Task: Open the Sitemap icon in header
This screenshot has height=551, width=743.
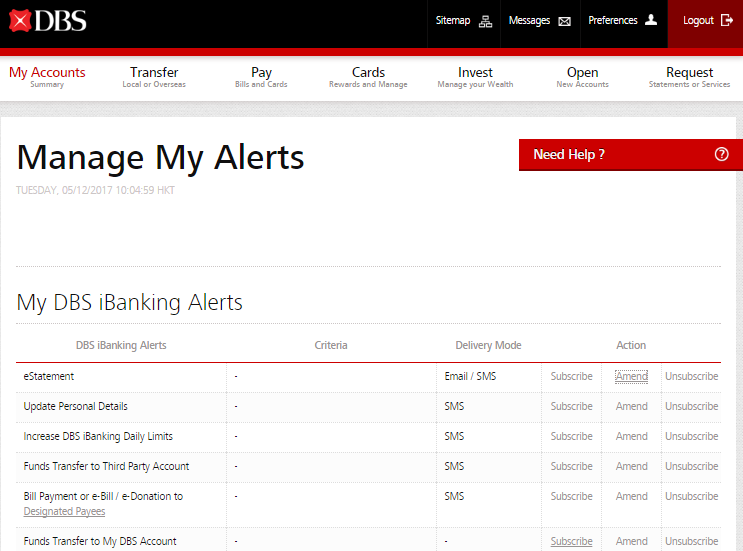Action: click(x=486, y=21)
